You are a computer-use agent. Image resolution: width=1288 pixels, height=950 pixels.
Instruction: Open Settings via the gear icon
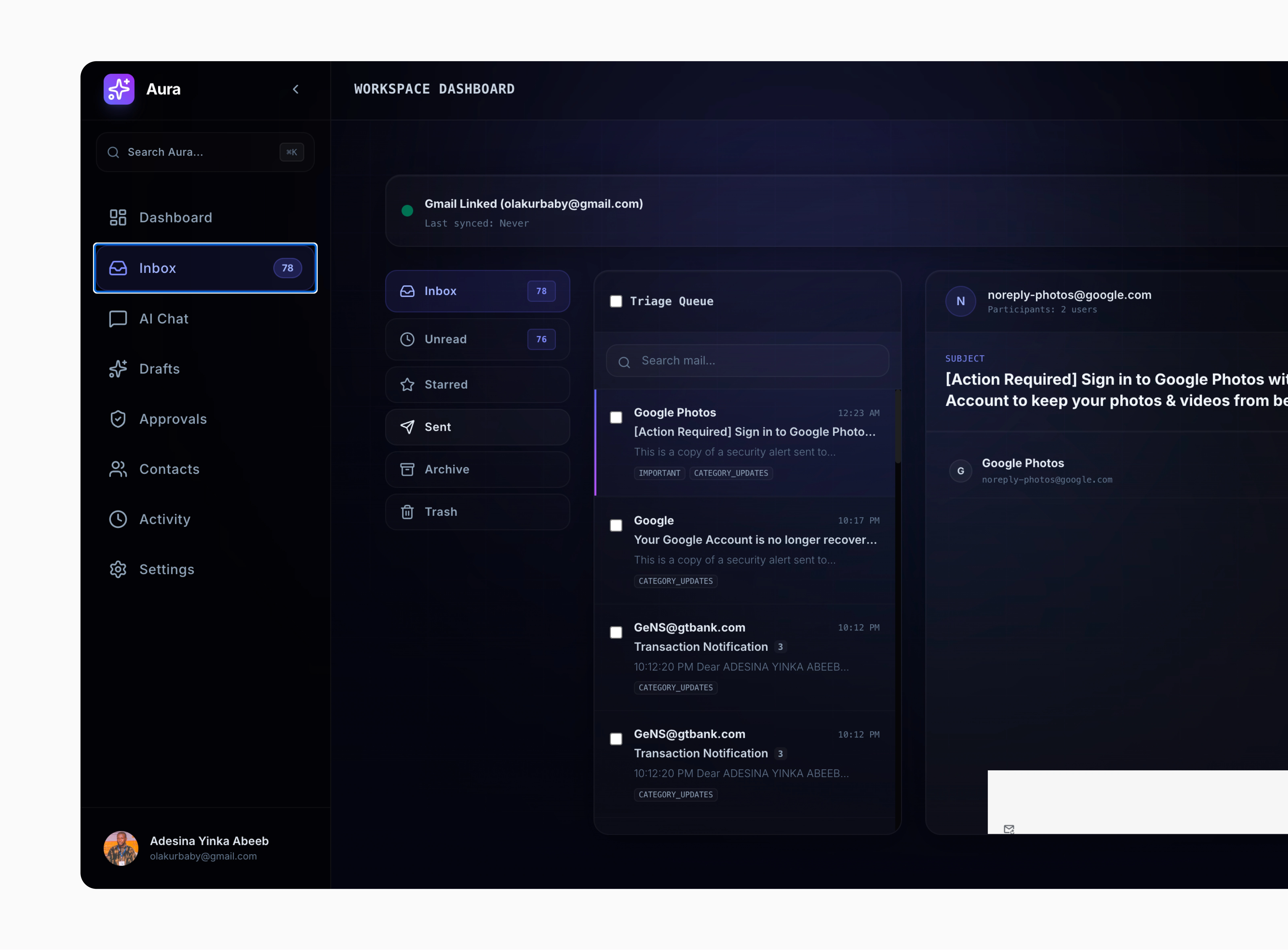pyautogui.click(x=205, y=569)
